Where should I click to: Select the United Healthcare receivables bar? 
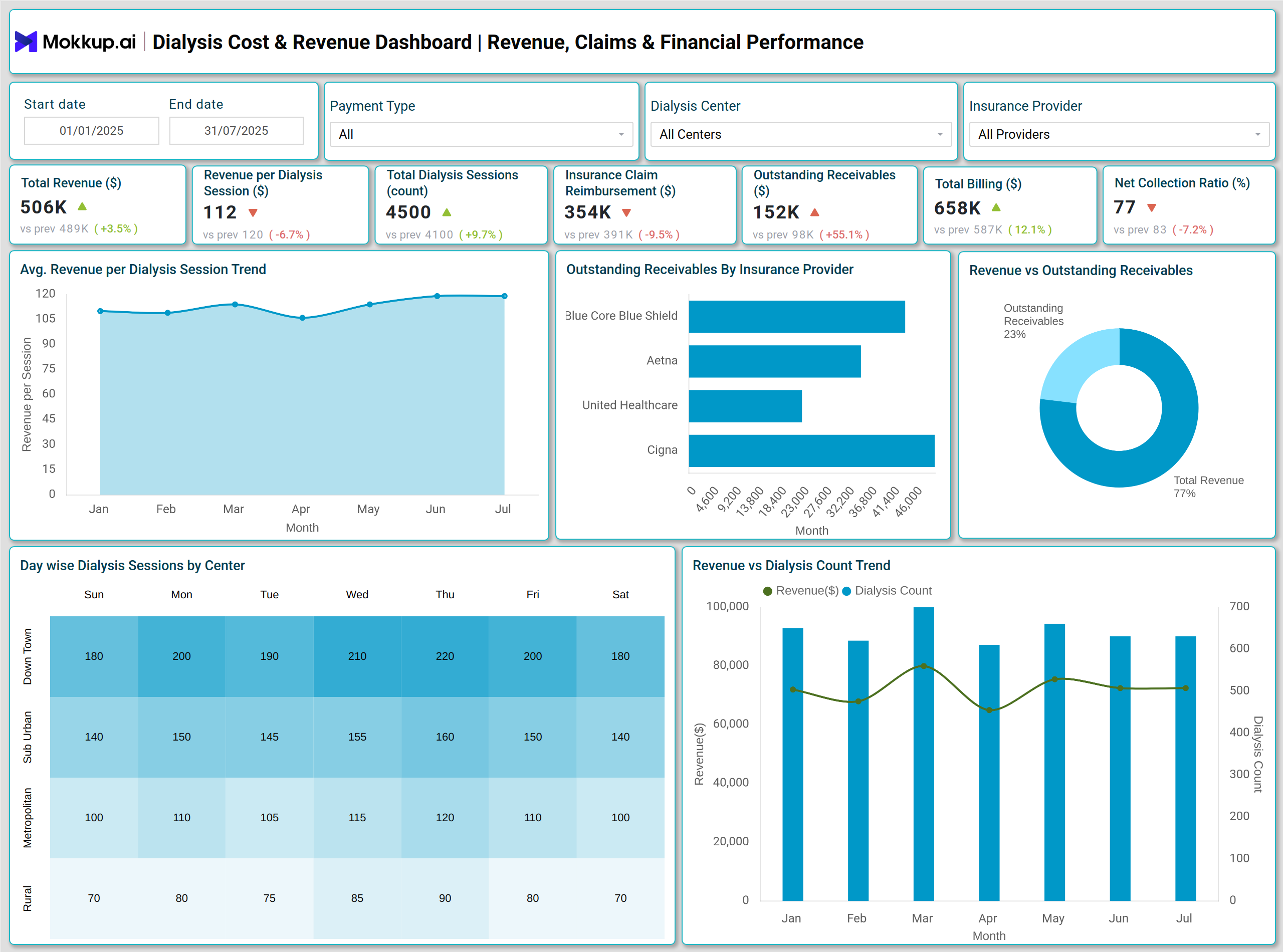745,406
